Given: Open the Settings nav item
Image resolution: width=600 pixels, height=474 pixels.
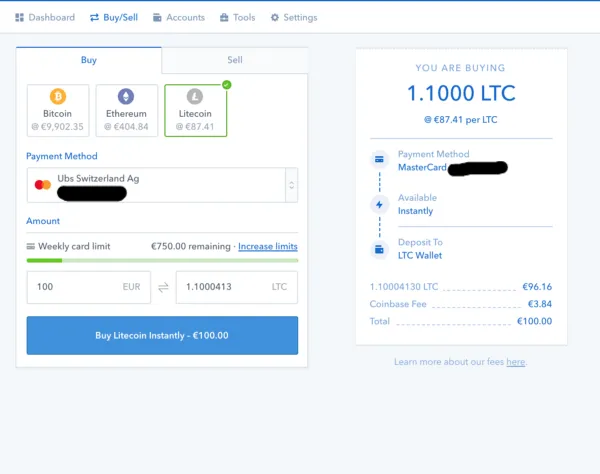Looking at the screenshot, I should tap(294, 18).
